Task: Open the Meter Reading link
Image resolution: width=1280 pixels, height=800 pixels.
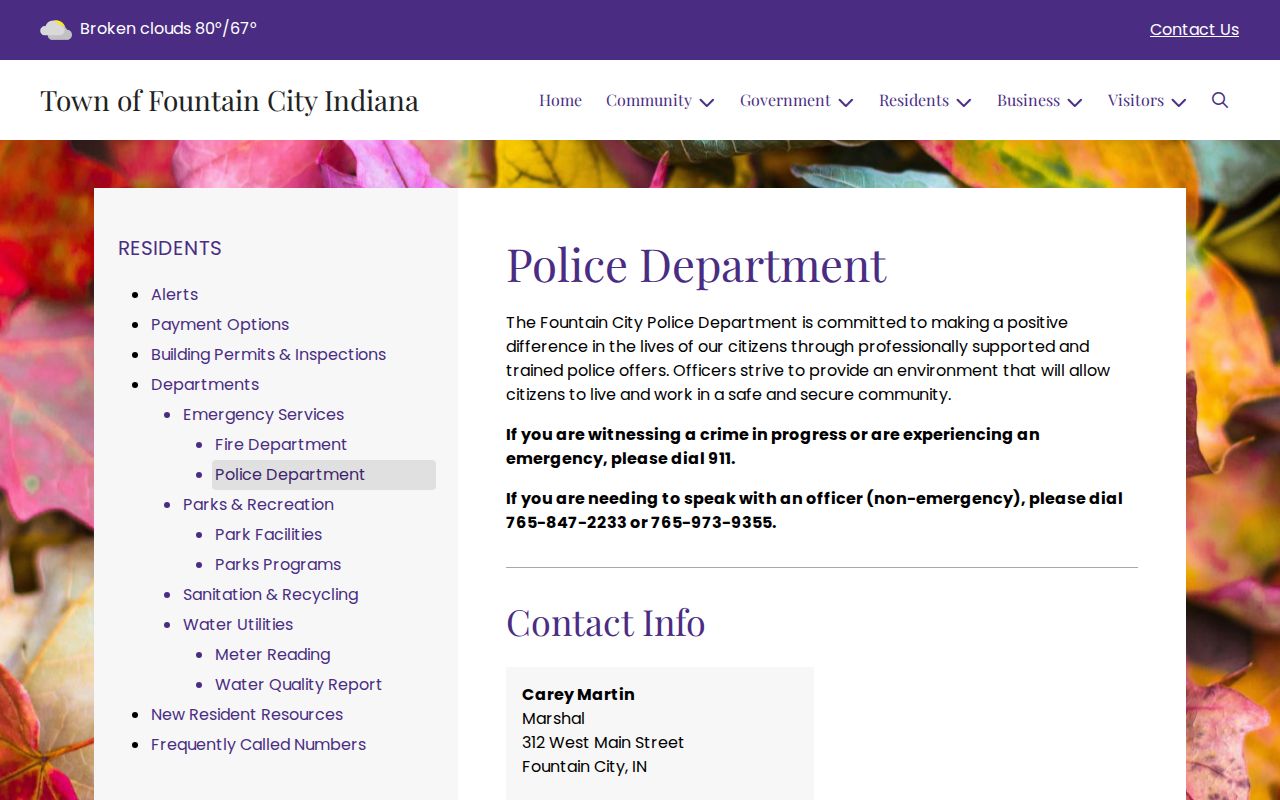Action: tap(272, 654)
